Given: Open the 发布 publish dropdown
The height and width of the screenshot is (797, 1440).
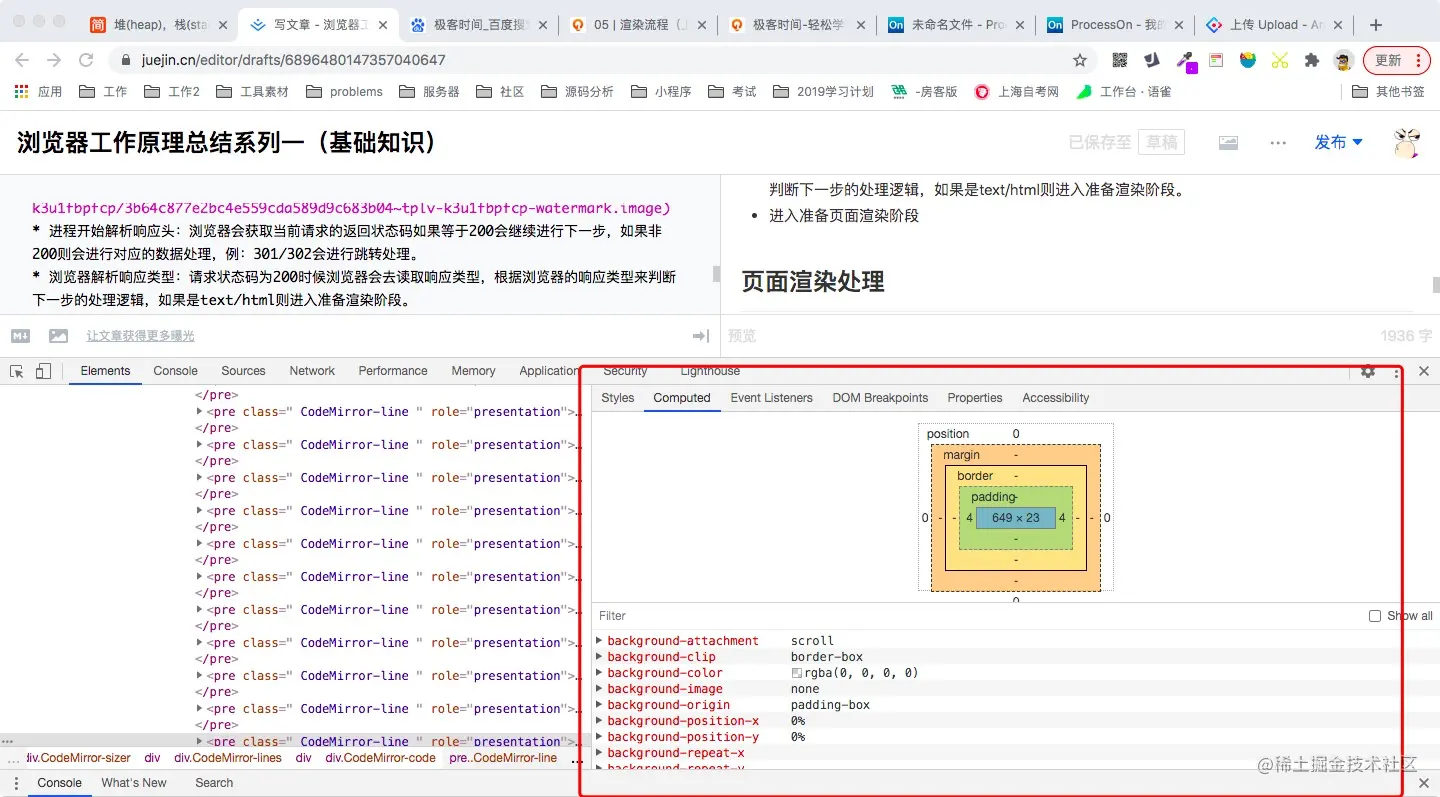Looking at the screenshot, I should click(1339, 143).
